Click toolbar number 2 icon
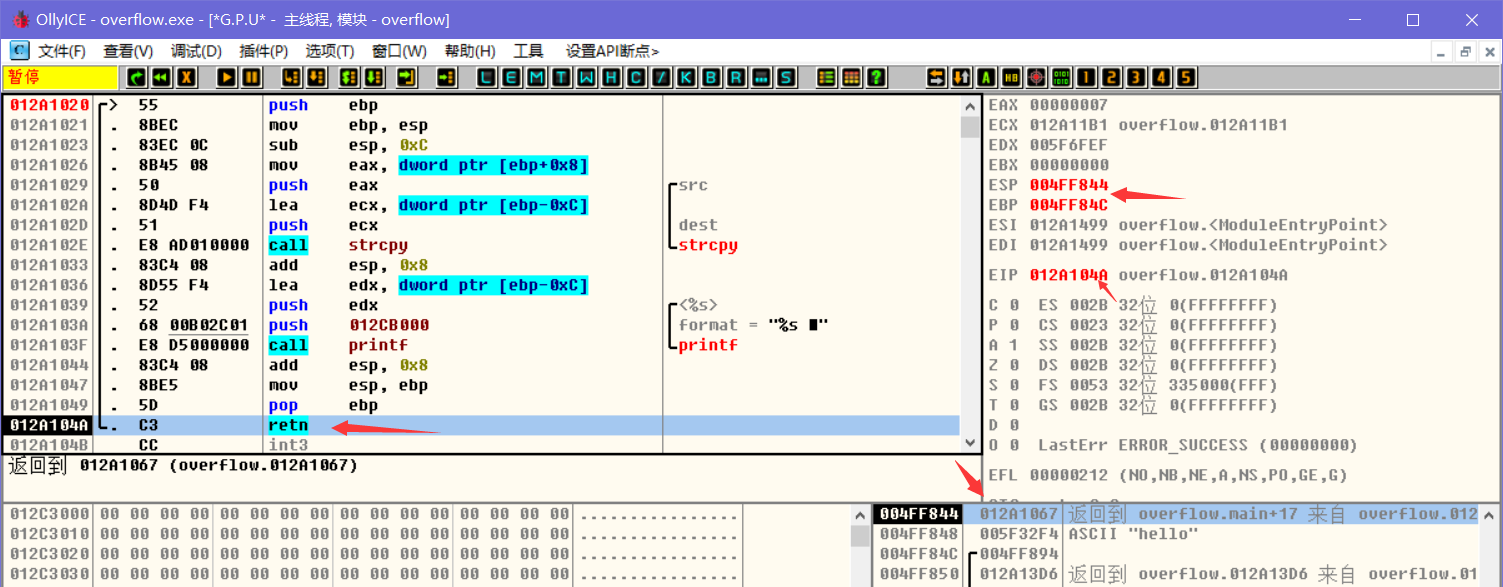The width and height of the screenshot is (1503, 587). tap(1112, 77)
